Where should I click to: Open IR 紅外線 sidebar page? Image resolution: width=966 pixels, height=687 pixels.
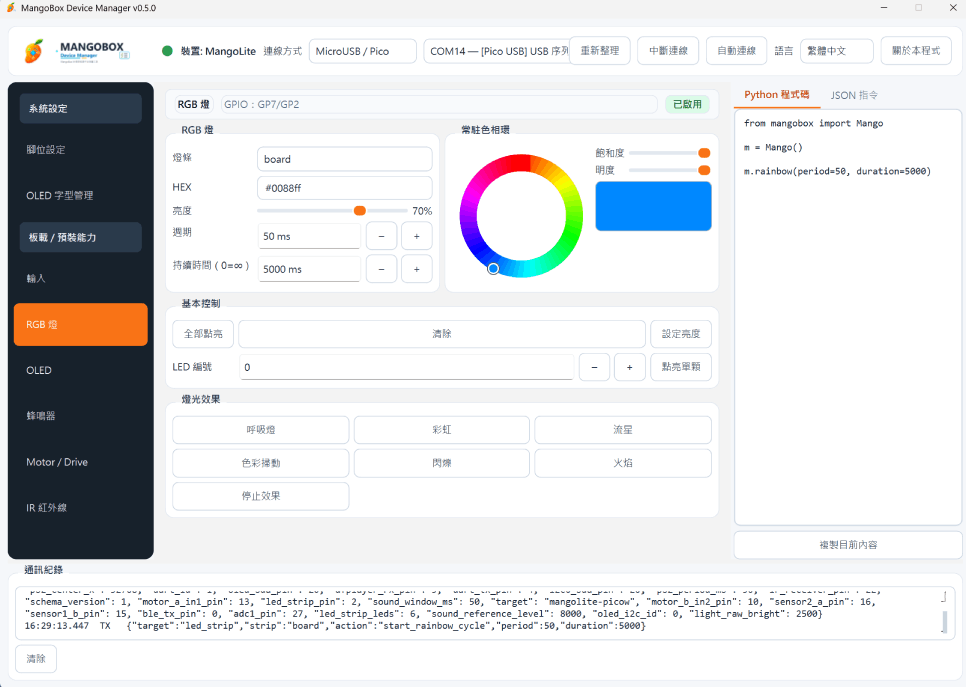(x=81, y=508)
